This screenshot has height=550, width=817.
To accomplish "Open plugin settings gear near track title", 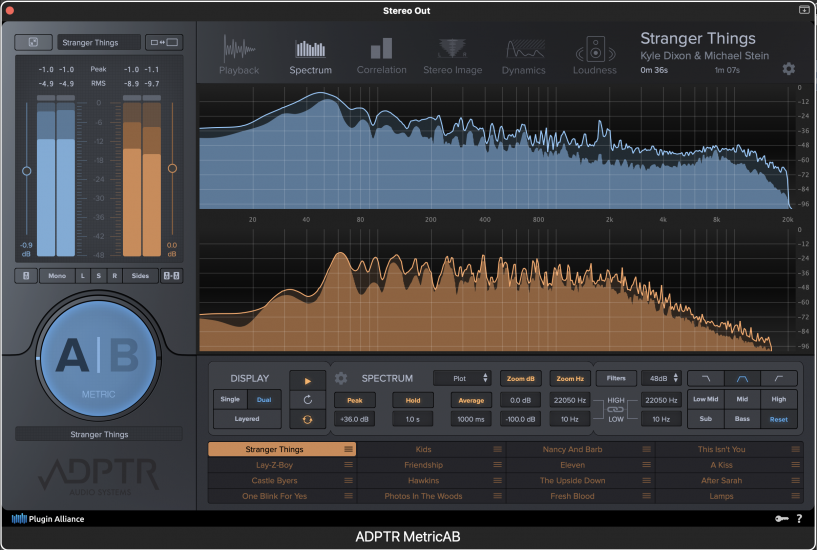I will pos(788,69).
